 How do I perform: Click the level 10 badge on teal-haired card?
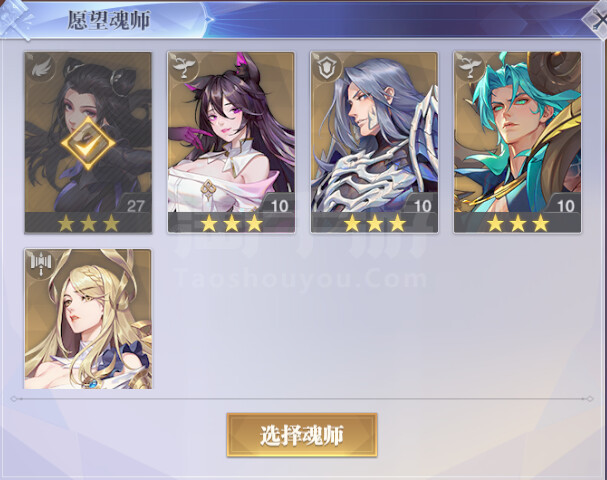[x=566, y=206]
